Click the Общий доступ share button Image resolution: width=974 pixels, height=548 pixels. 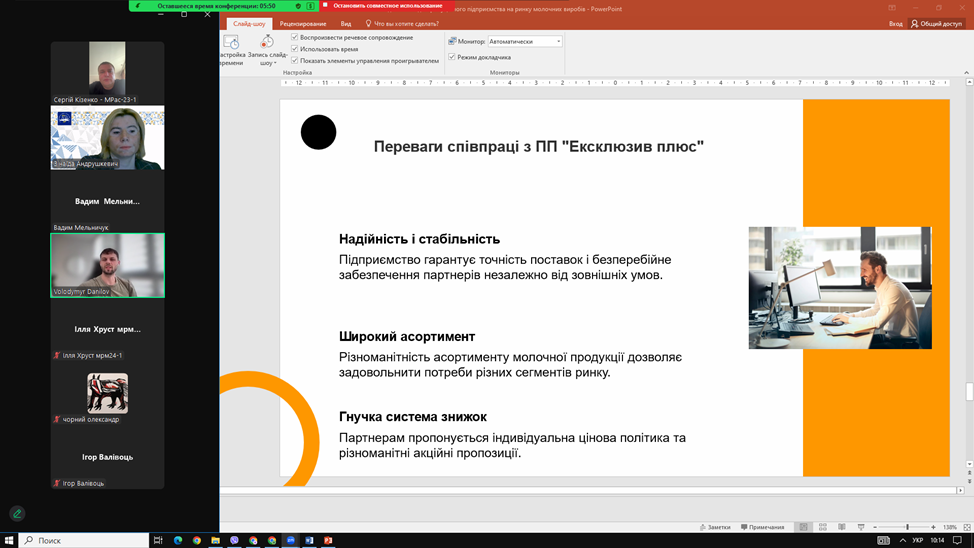tap(936, 24)
